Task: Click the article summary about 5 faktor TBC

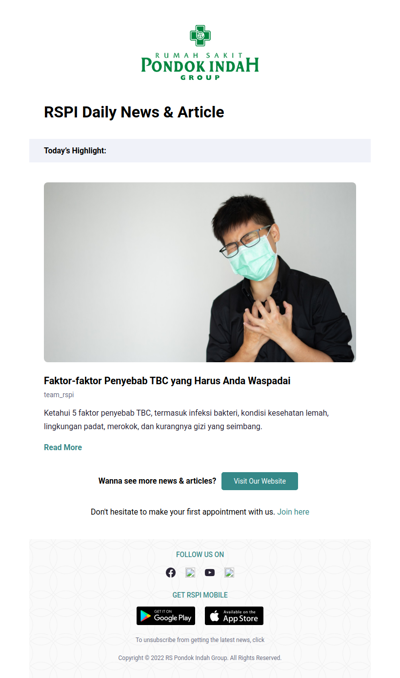Action: 186,419
